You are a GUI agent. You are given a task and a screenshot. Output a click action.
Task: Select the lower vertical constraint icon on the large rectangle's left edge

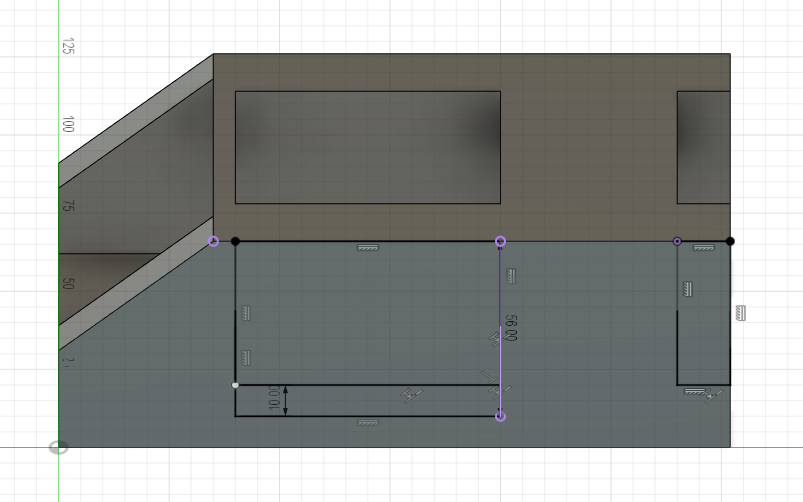[x=246, y=358]
